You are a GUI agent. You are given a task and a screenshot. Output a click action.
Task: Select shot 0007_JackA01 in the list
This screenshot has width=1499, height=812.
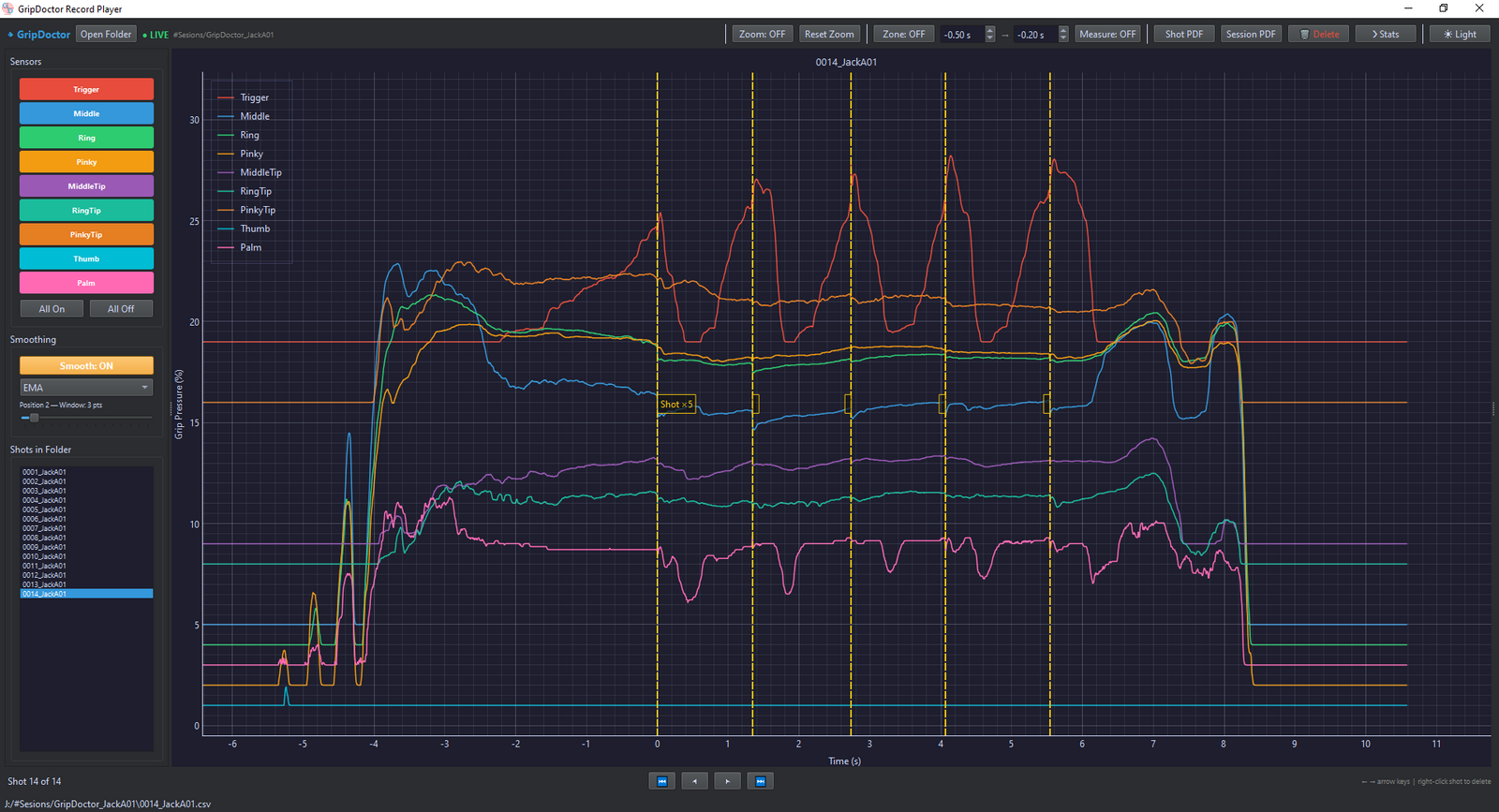coord(86,528)
